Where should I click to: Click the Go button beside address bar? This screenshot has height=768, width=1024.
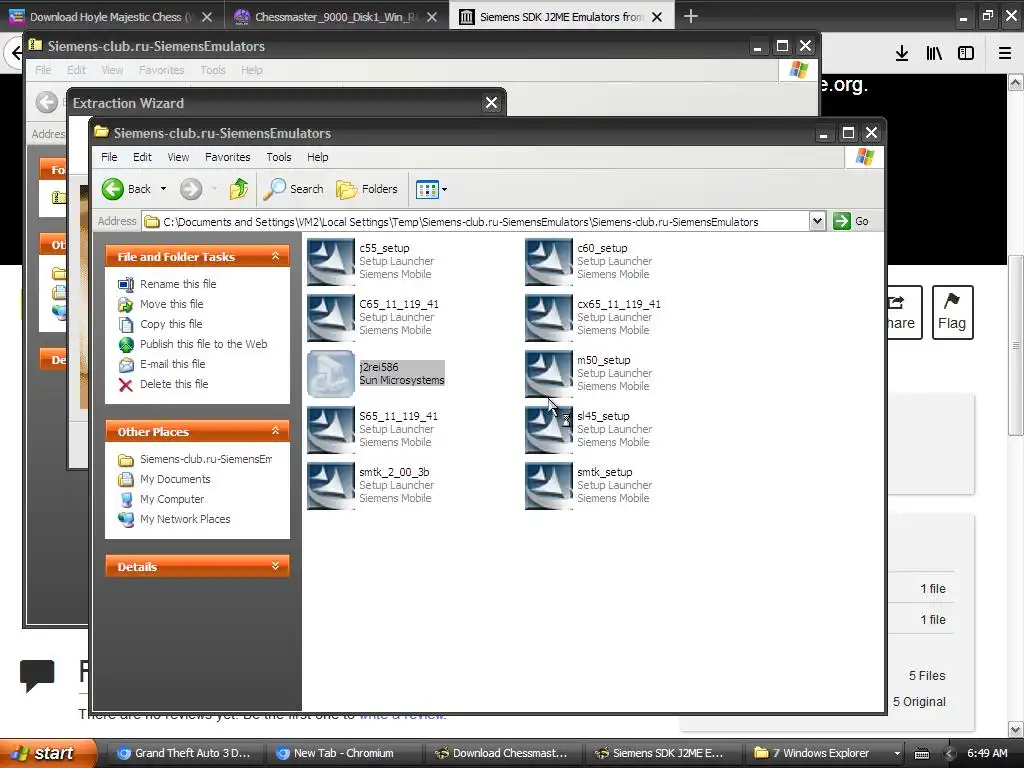coord(851,221)
